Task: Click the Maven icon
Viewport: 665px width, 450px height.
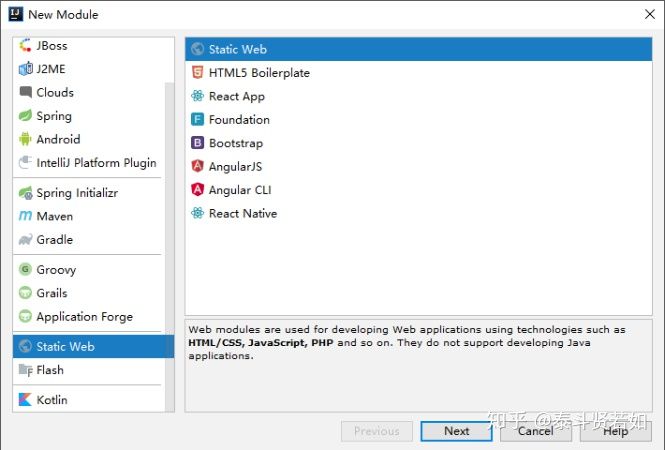Action: pos(26,216)
